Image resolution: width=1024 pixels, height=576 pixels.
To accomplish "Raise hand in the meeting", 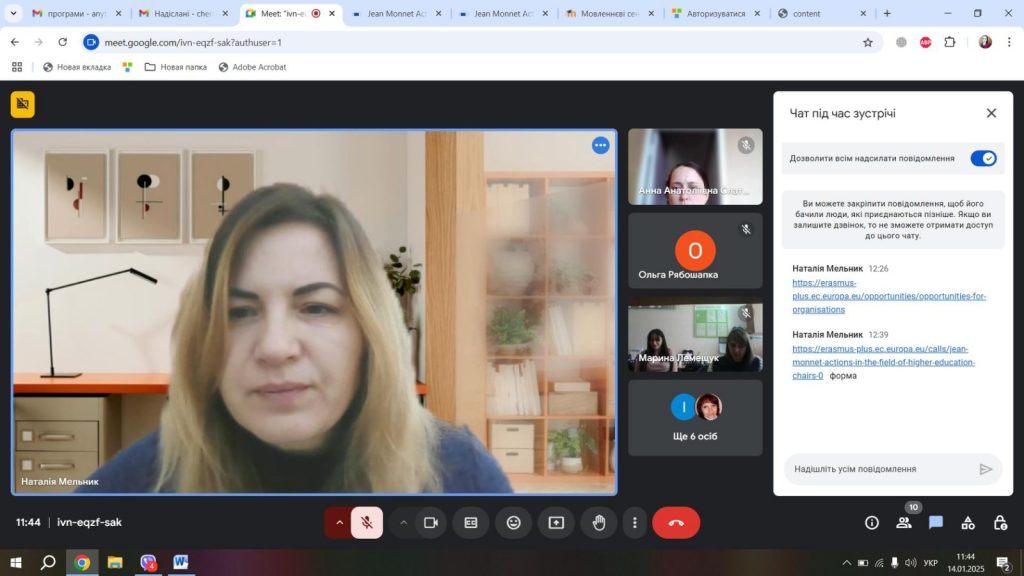I will 599,522.
